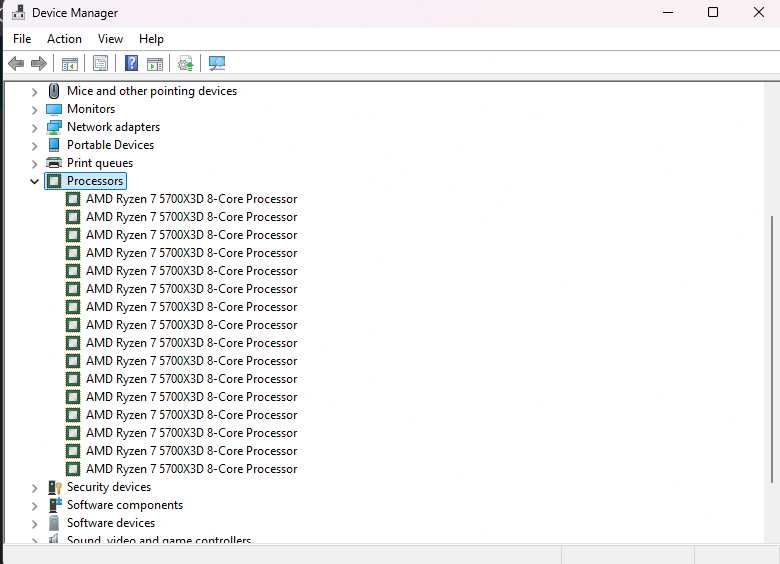Expand the Network adapters node
The width and height of the screenshot is (780, 564).
[34, 128]
